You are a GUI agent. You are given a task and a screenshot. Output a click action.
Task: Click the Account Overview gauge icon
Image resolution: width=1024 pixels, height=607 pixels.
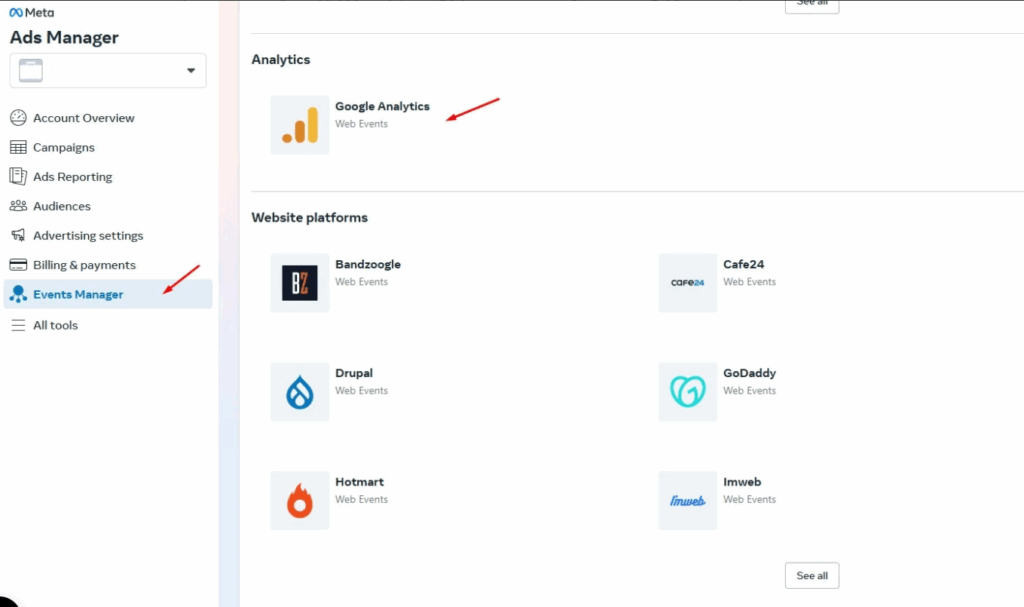click(x=18, y=118)
